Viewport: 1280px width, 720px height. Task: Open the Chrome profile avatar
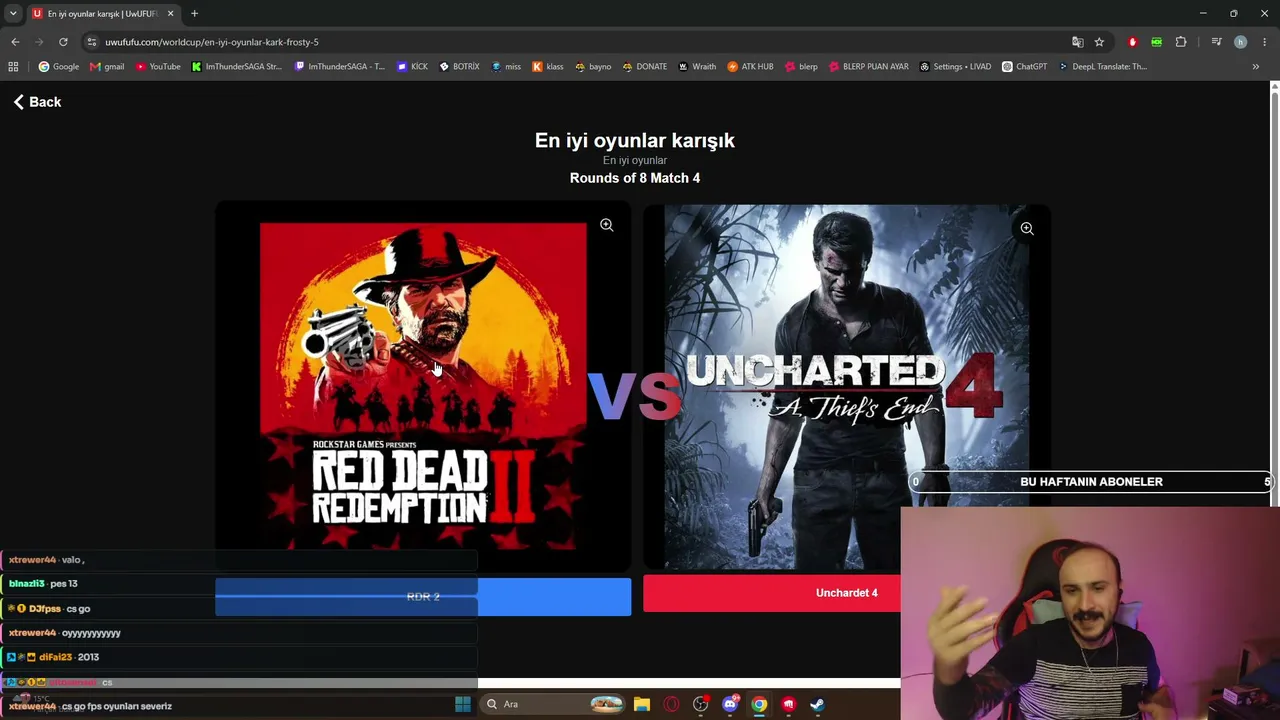coord(1240,42)
